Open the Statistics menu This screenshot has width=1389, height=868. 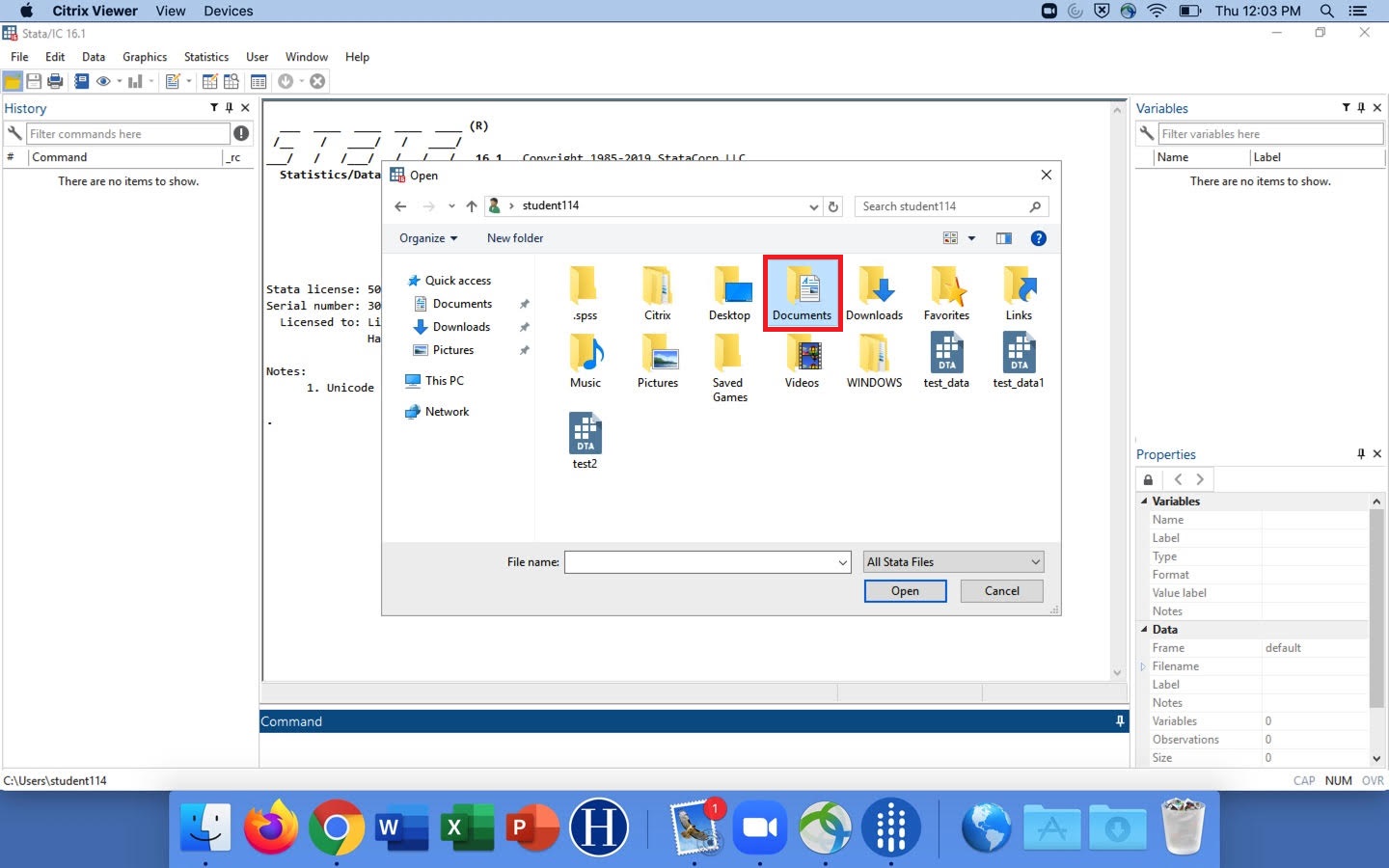click(x=205, y=57)
